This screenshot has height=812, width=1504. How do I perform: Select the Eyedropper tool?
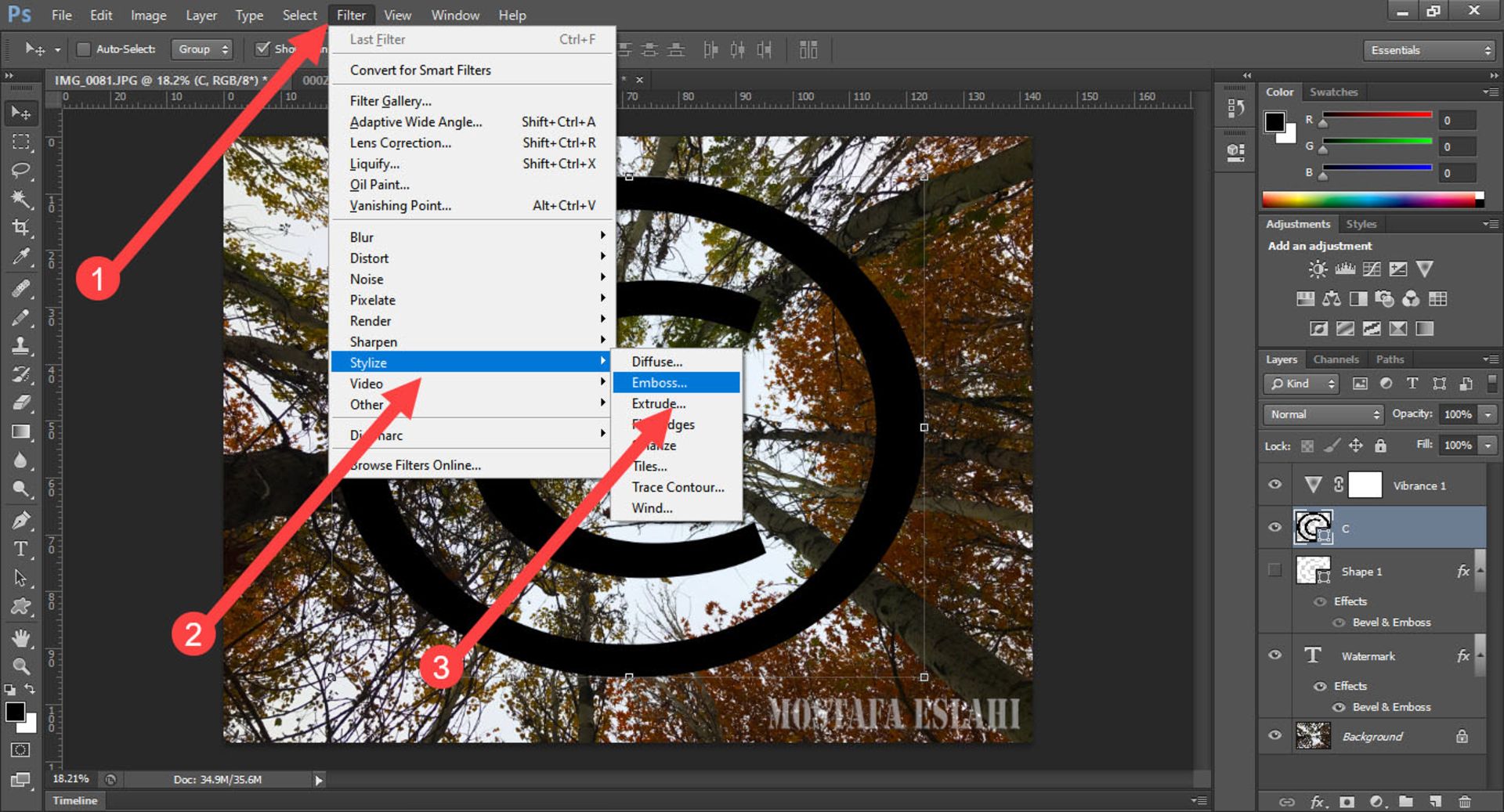[x=20, y=257]
